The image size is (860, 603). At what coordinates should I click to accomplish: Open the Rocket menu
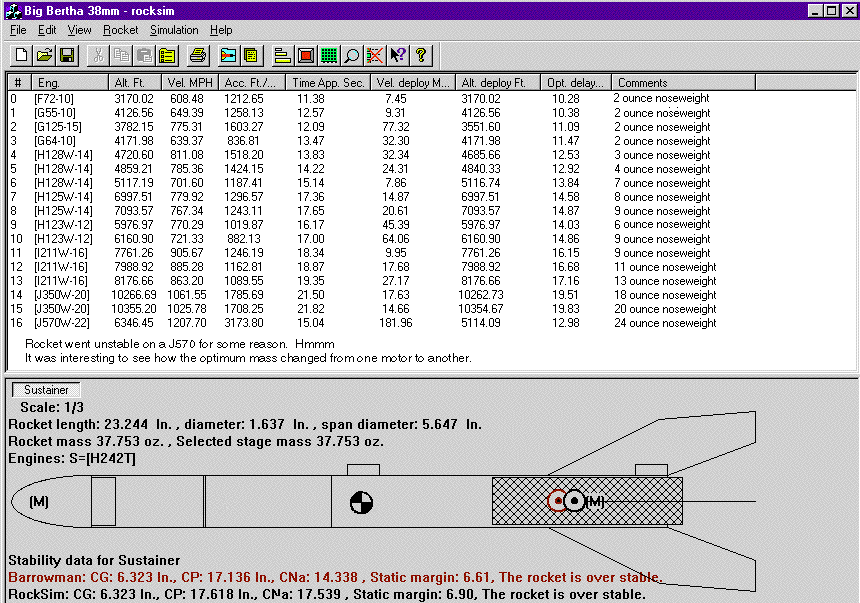point(120,30)
